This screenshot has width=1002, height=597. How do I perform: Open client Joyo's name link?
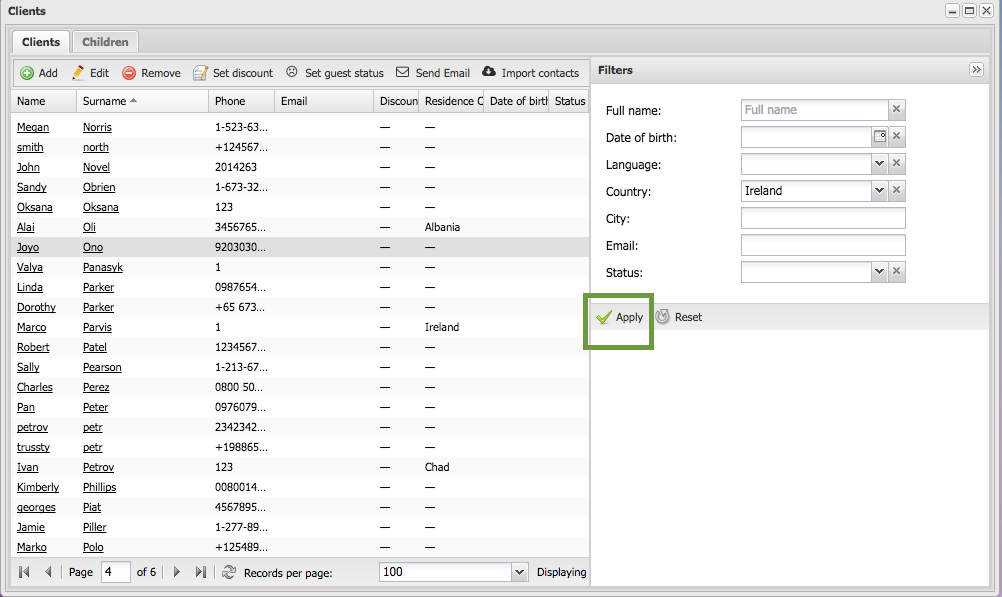coord(27,247)
